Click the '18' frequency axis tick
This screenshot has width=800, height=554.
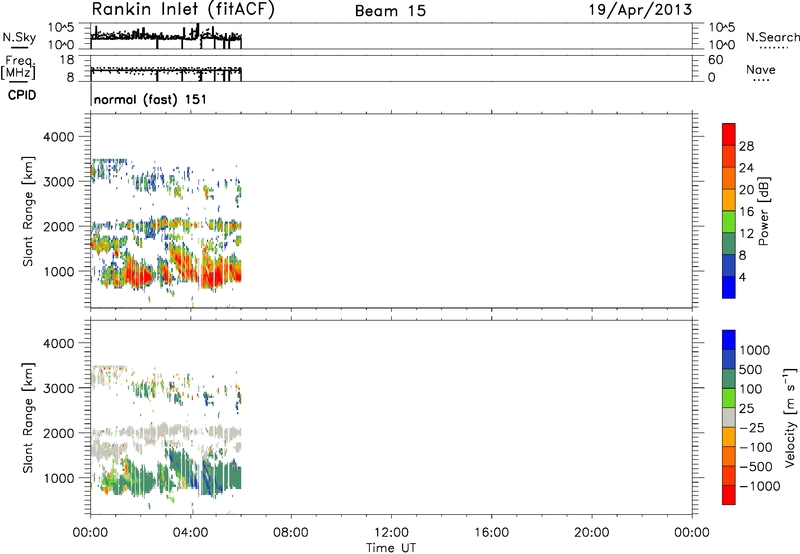[x=67, y=60]
